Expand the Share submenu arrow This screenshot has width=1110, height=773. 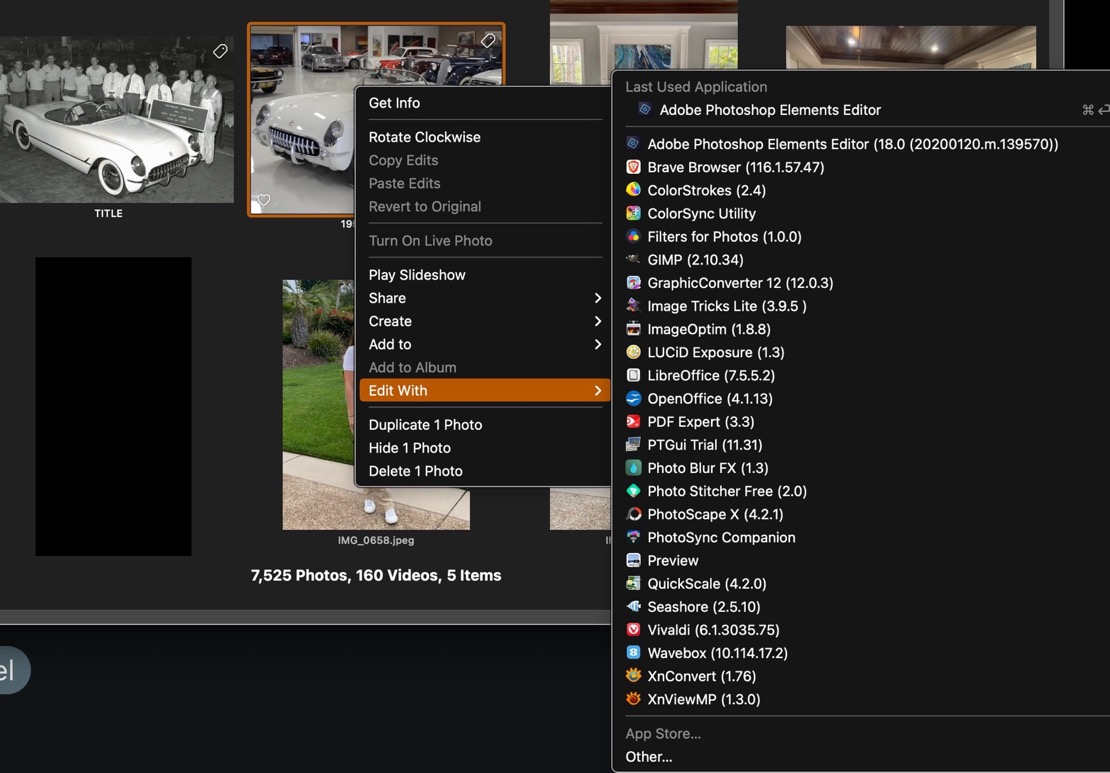click(597, 298)
